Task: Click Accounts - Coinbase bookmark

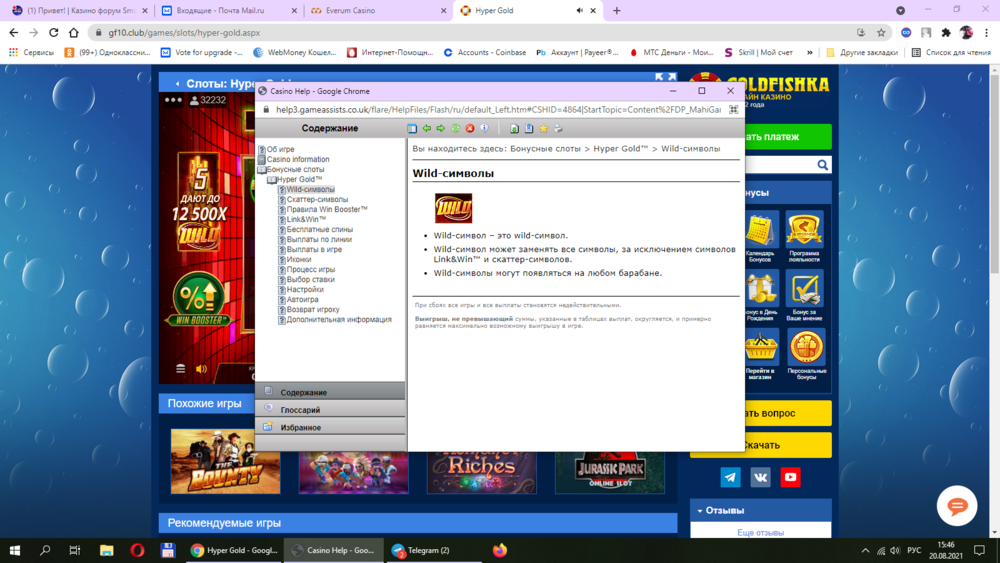Action: pyautogui.click(x=485, y=52)
